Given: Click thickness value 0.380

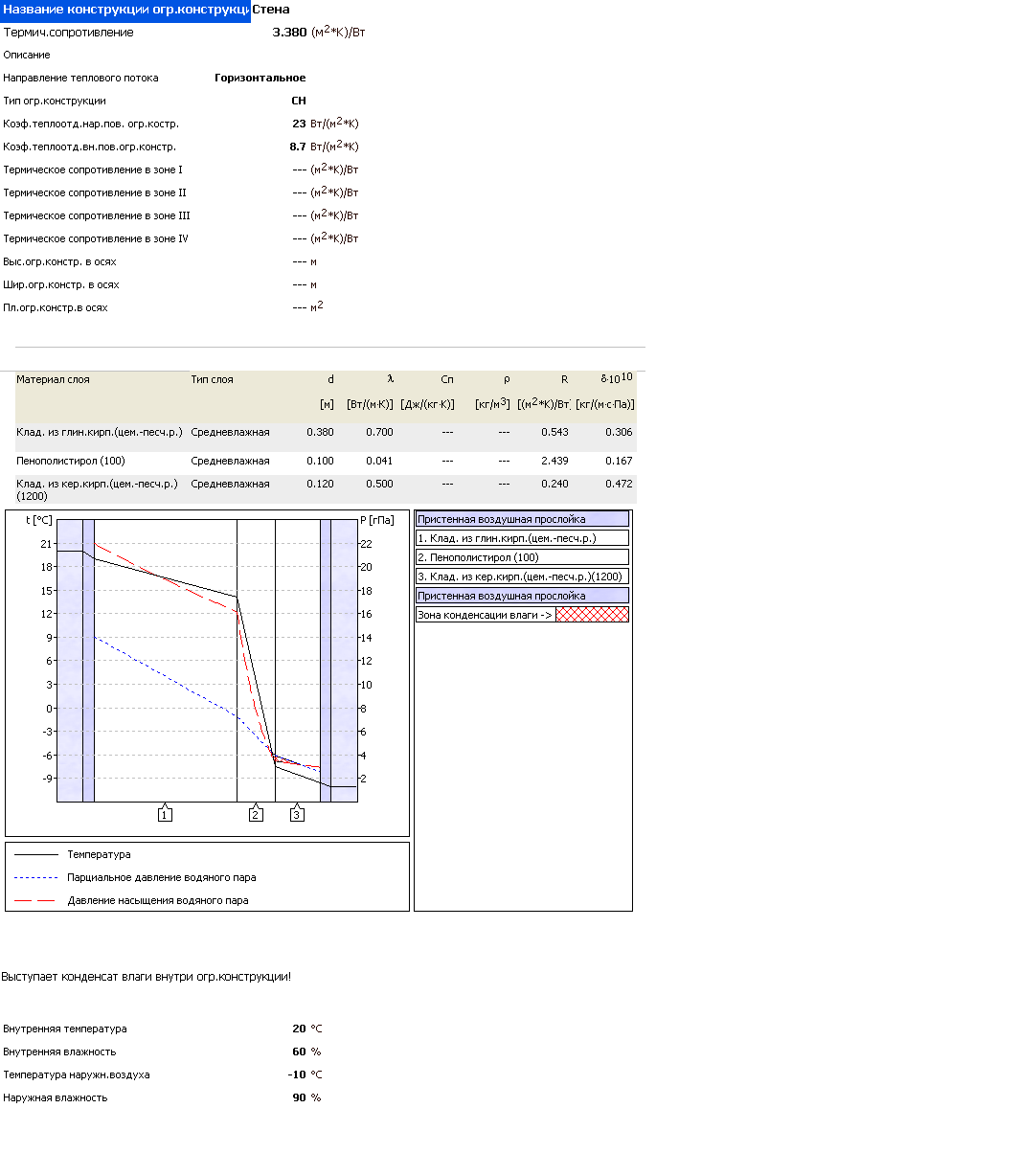Looking at the screenshot, I should [x=320, y=432].
